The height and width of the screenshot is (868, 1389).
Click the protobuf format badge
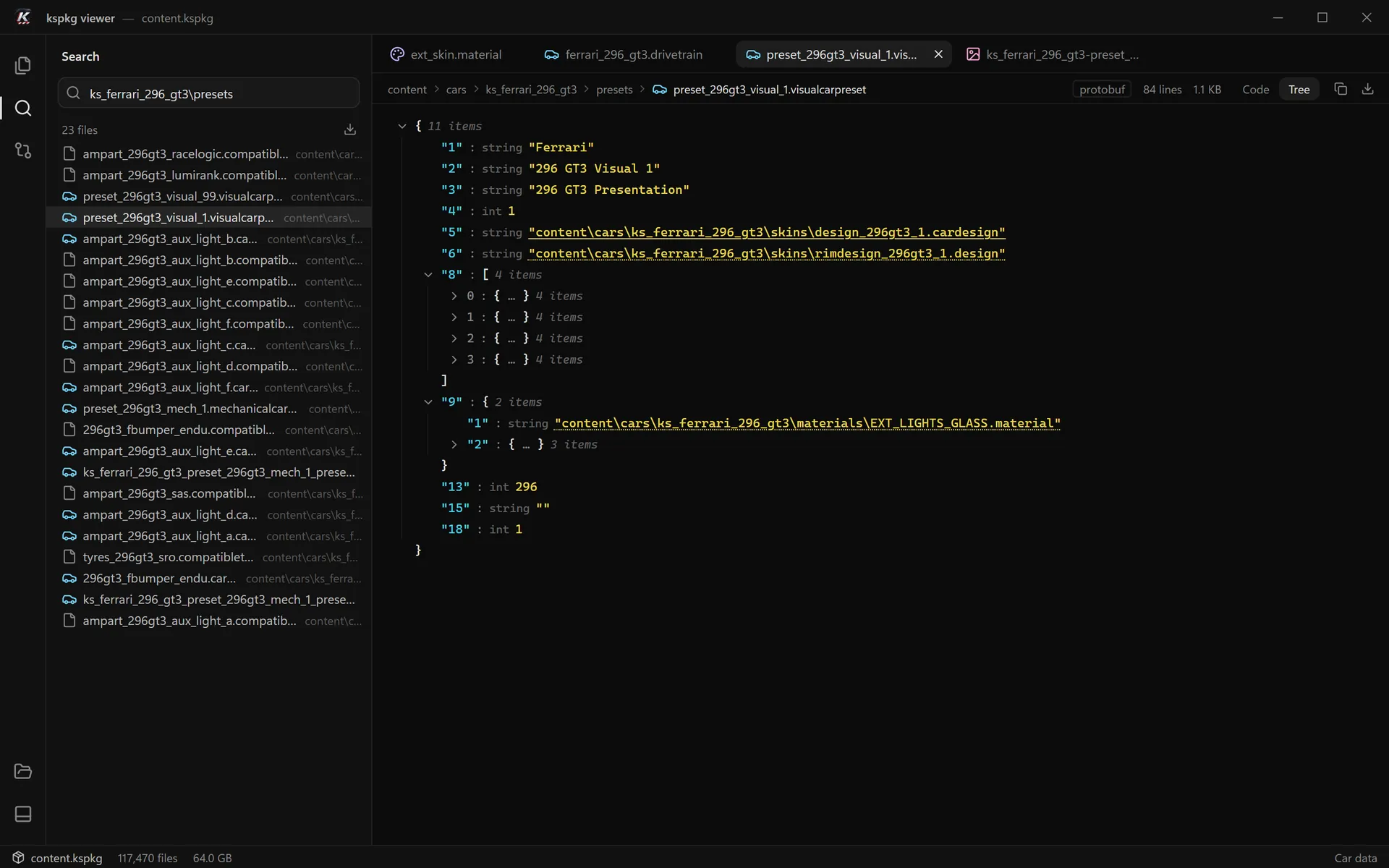point(1102,90)
